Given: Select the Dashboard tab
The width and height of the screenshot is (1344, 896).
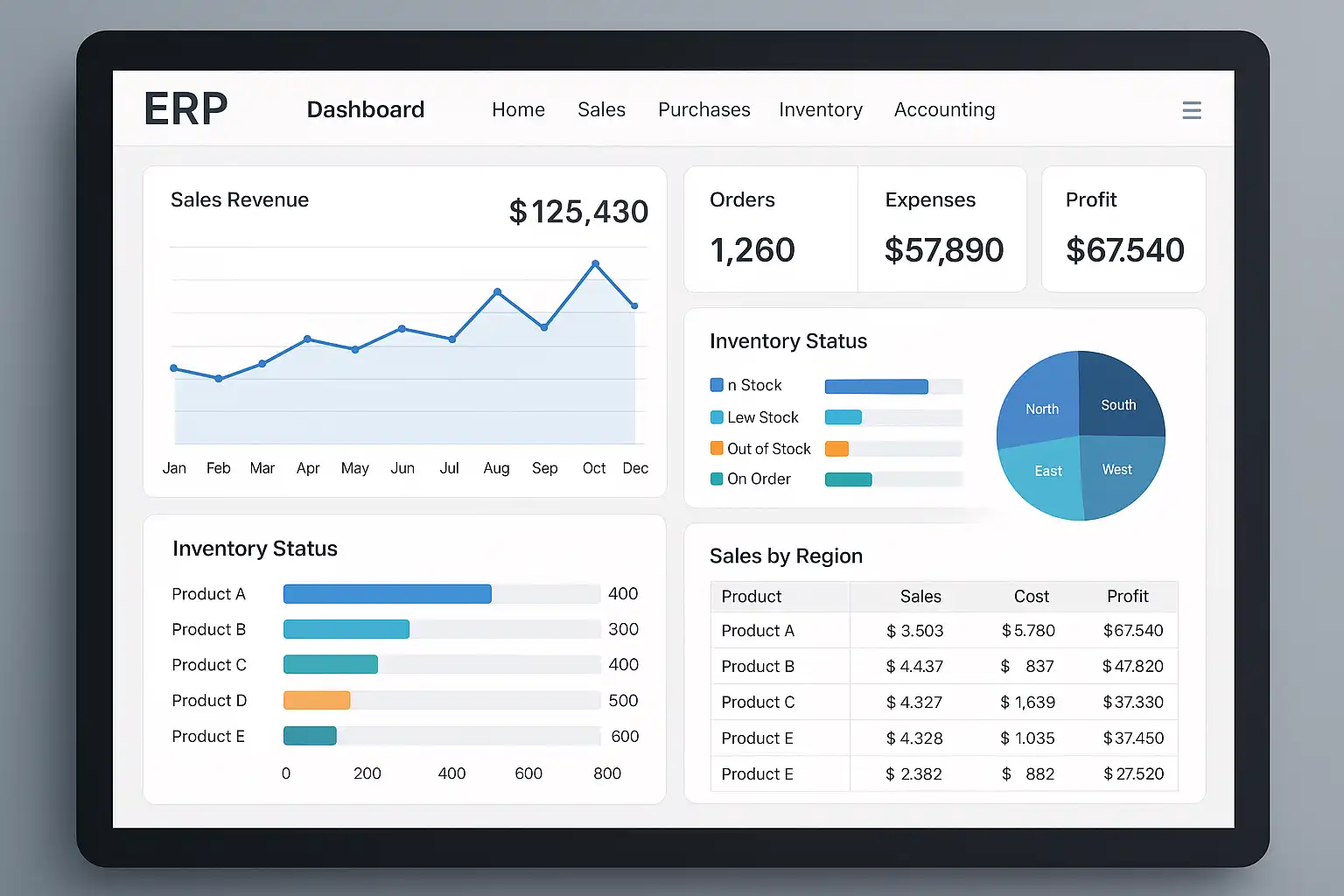Looking at the screenshot, I should (x=366, y=109).
